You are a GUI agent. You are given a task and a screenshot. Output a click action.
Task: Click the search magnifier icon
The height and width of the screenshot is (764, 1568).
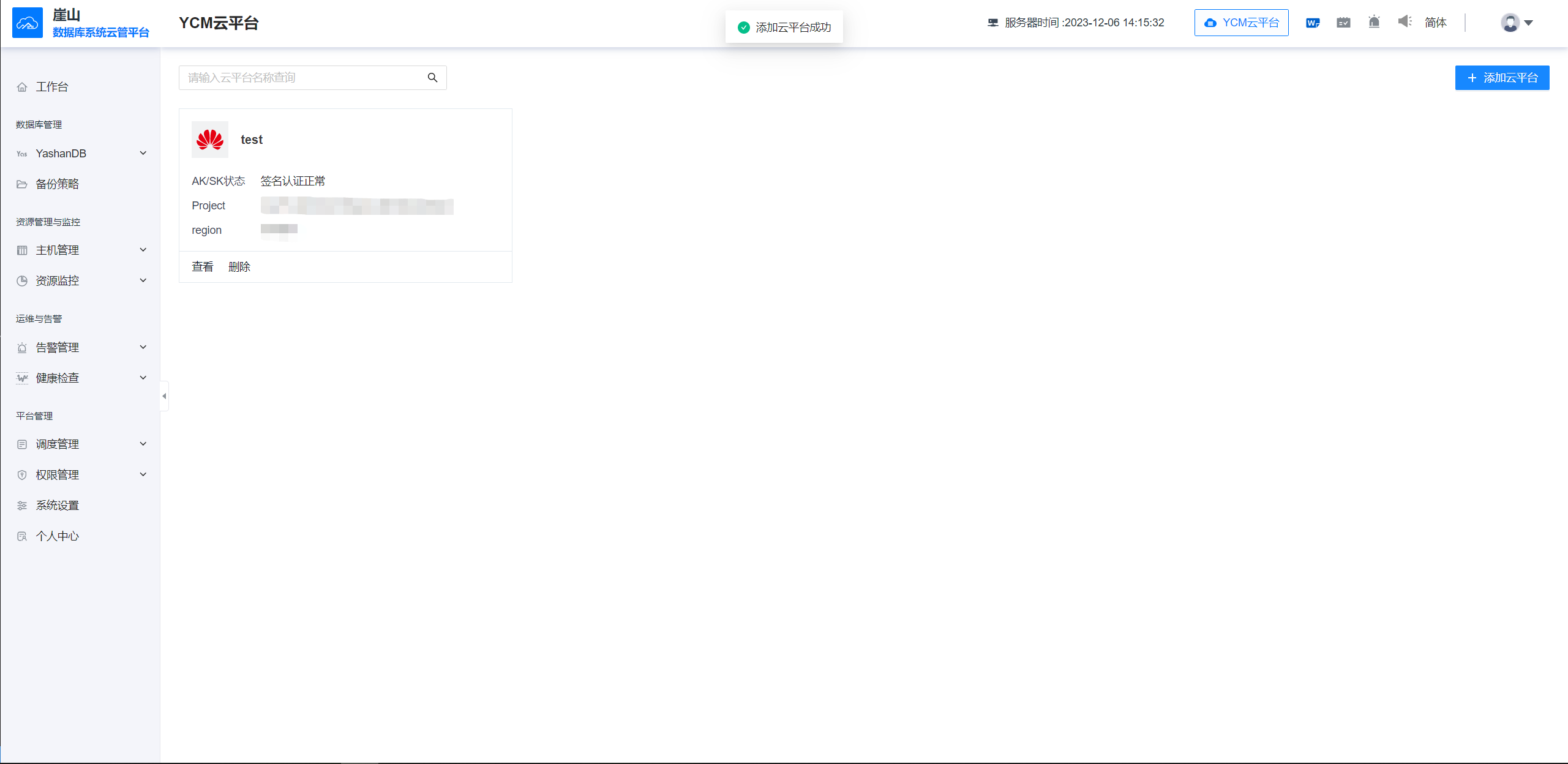tap(432, 78)
